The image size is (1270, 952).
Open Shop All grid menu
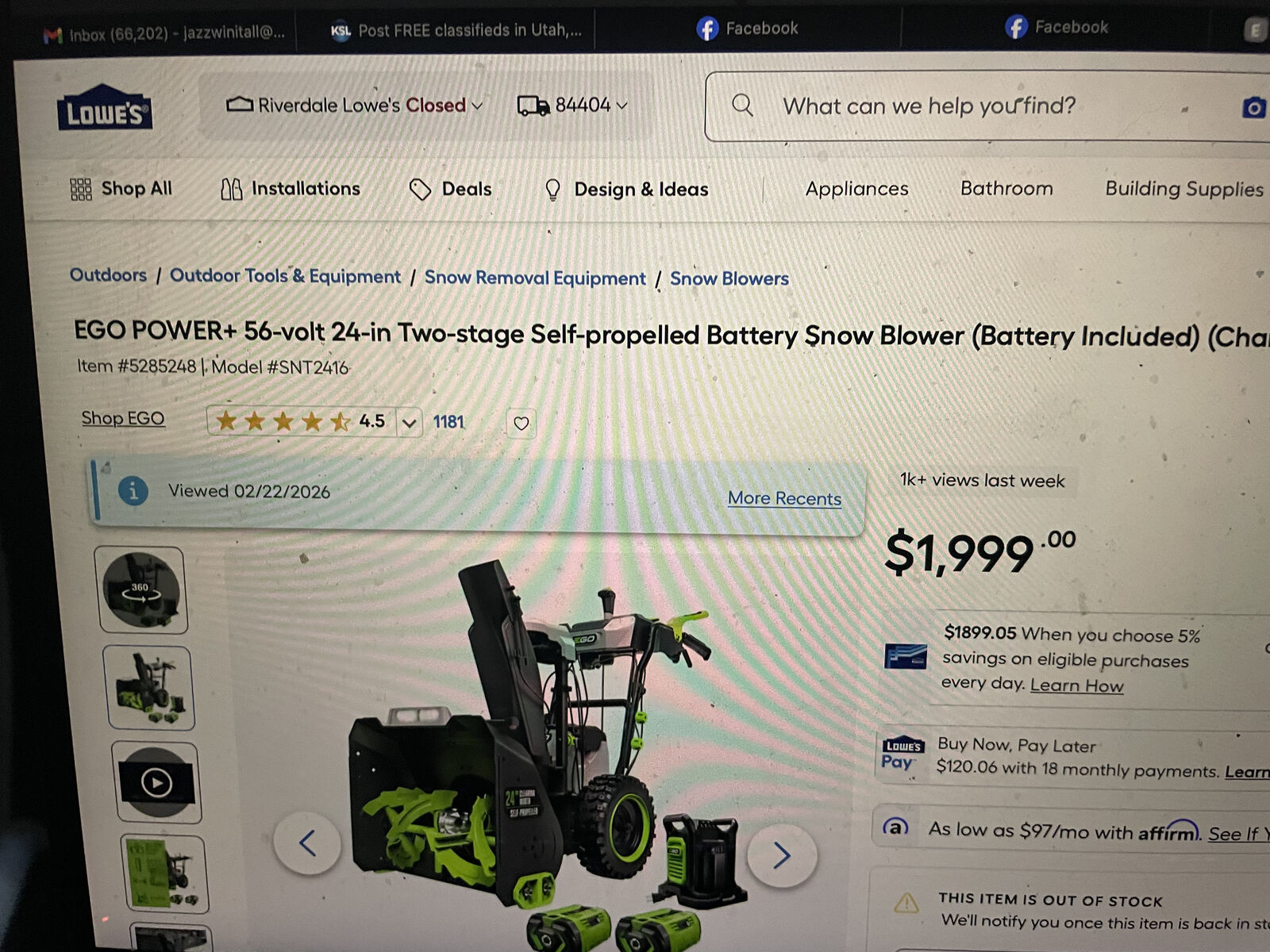[x=121, y=189]
